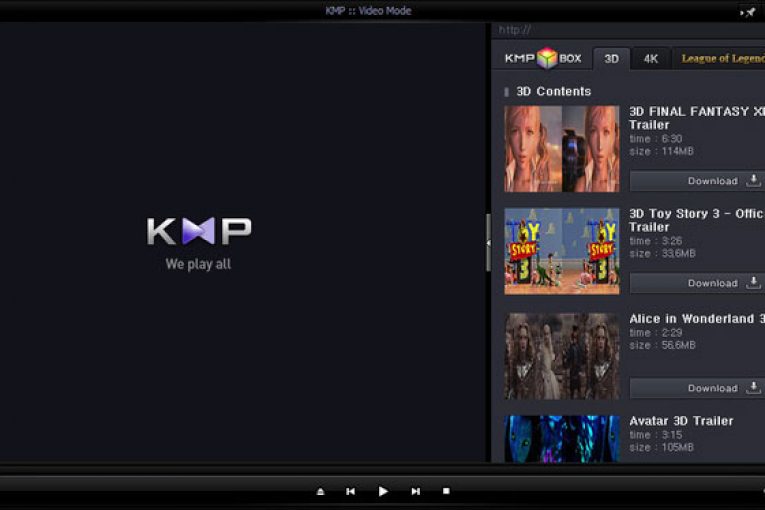Stop playback with the stop button
Image resolution: width=765 pixels, height=510 pixels.
446,491
